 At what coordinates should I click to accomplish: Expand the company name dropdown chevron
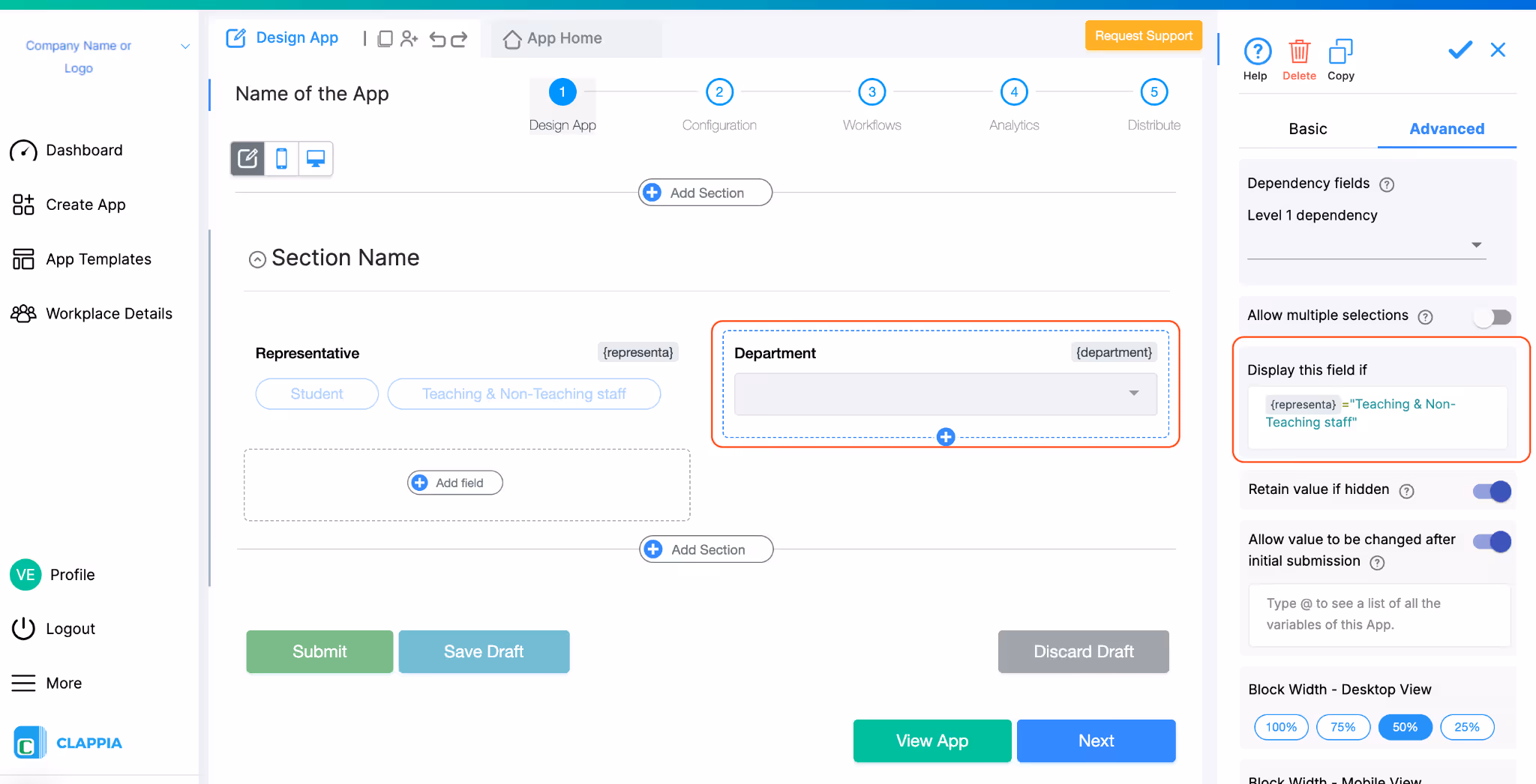coord(185,46)
